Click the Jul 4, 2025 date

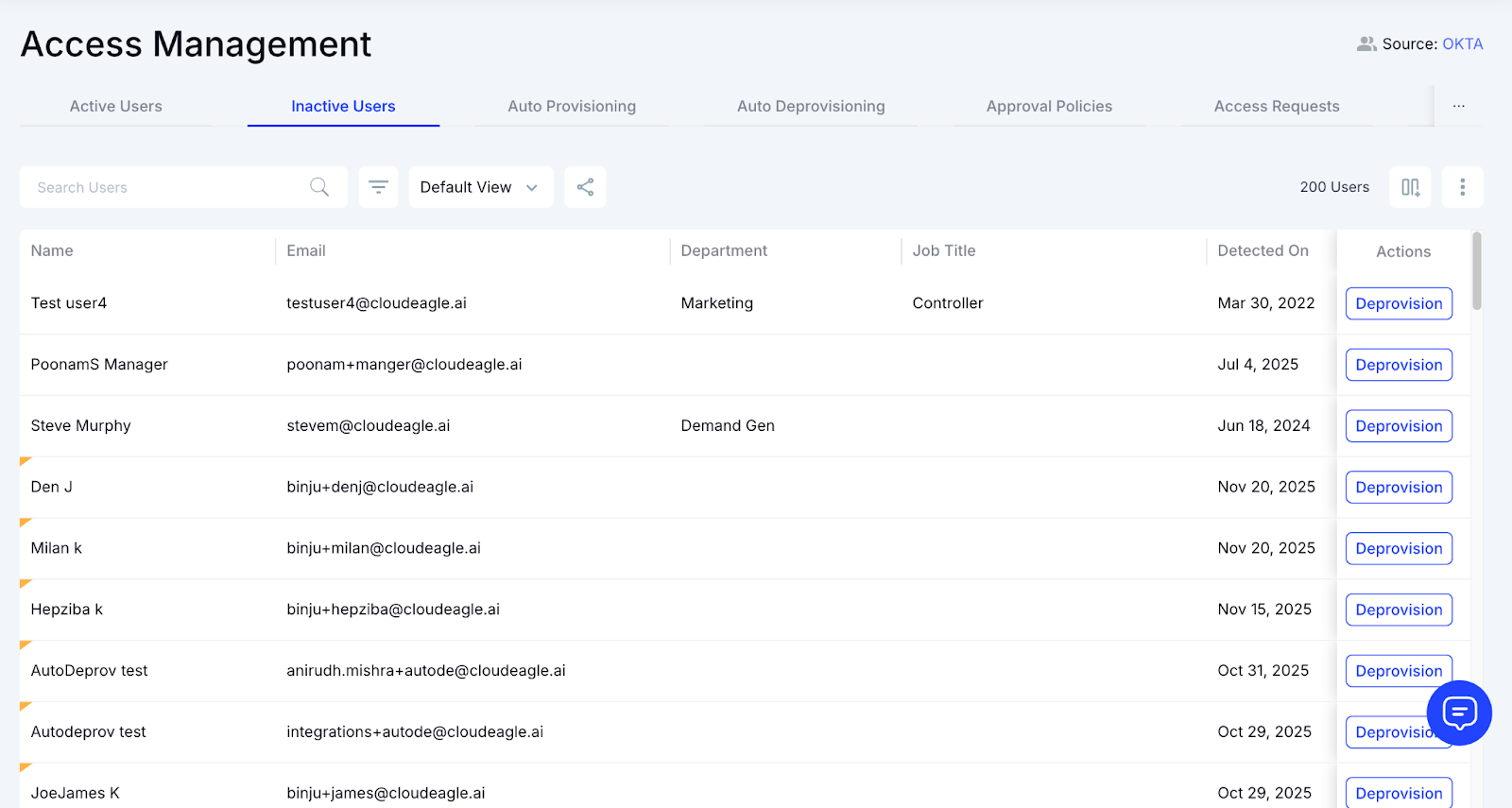pos(1258,365)
